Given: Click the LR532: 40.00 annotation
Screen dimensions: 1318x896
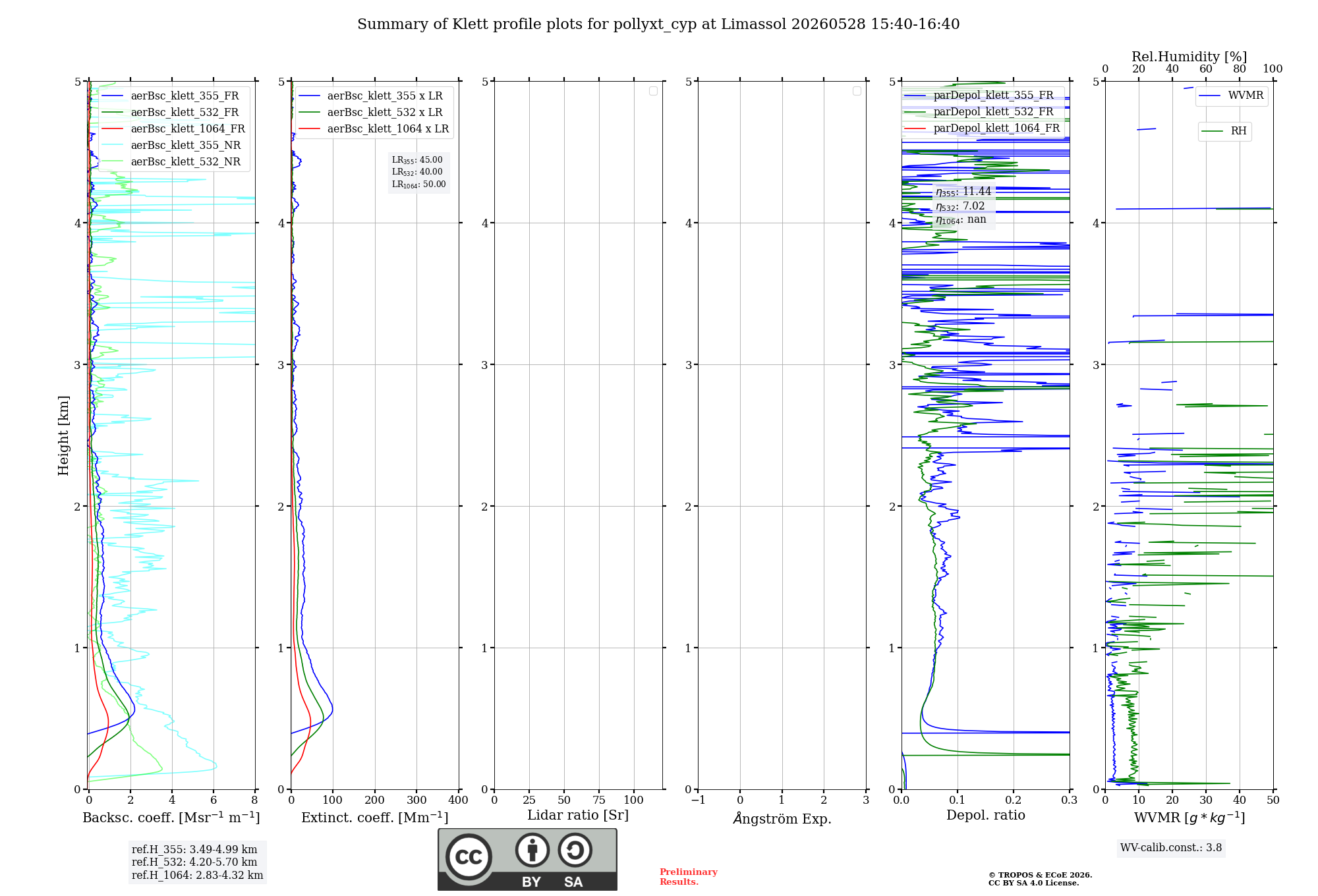Looking at the screenshot, I should tap(417, 172).
